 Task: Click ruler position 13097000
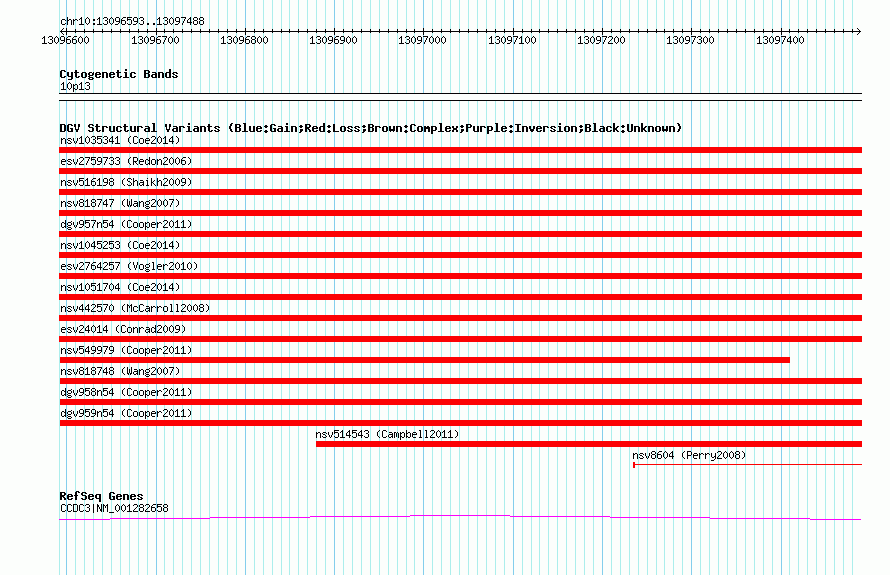pyautogui.click(x=422, y=40)
